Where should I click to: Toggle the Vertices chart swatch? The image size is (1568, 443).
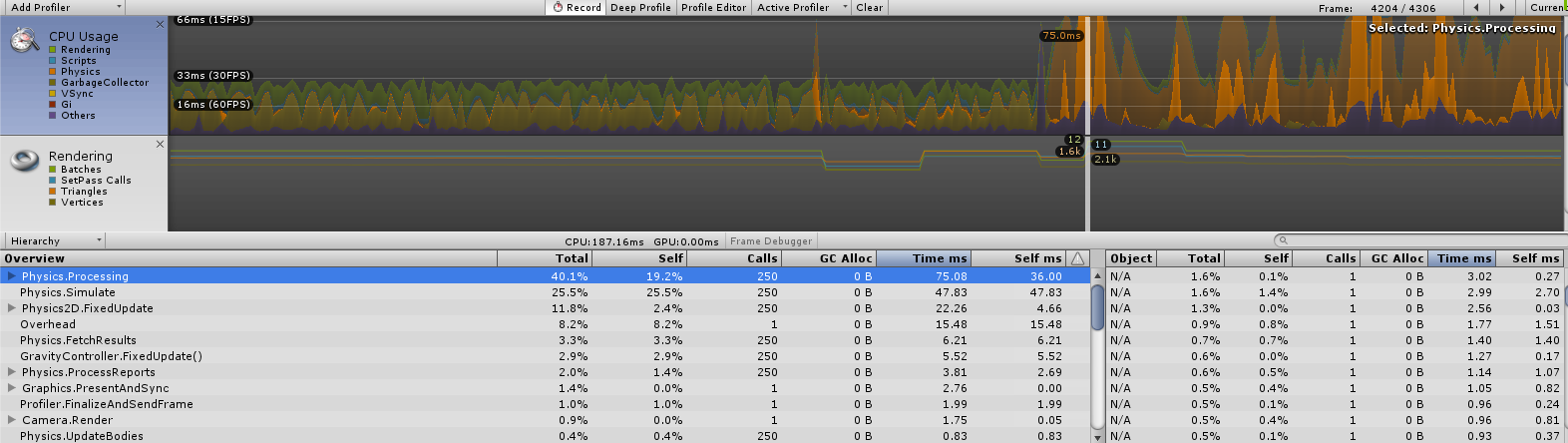[x=53, y=203]
